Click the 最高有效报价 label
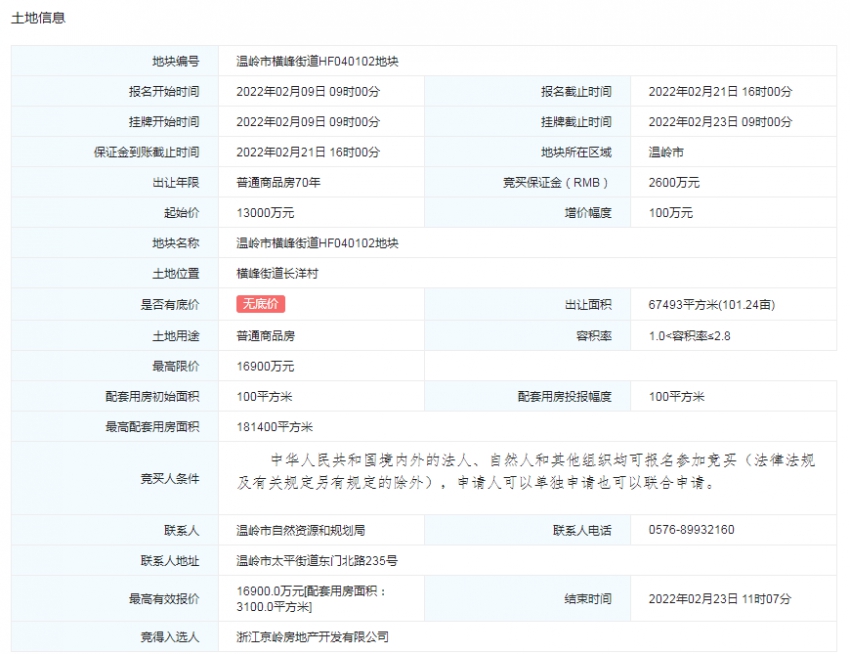 [164, 599]
